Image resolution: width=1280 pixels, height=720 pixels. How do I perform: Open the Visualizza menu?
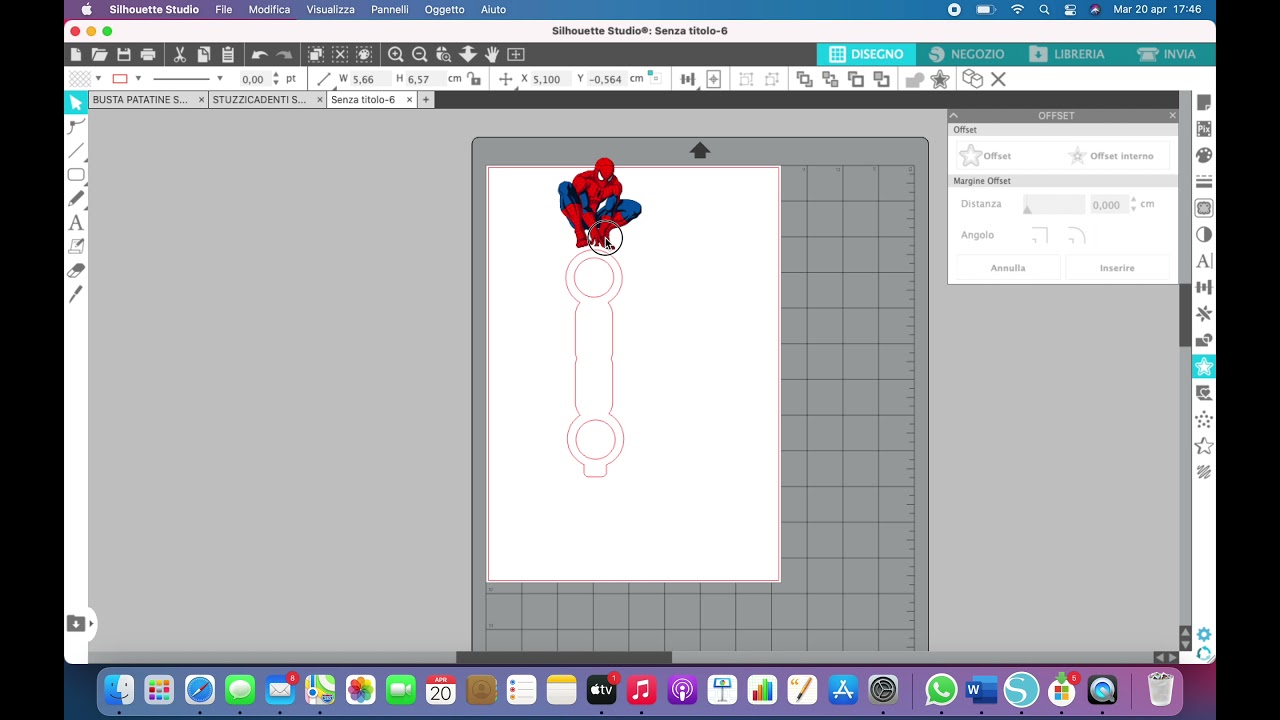[330, 9]
